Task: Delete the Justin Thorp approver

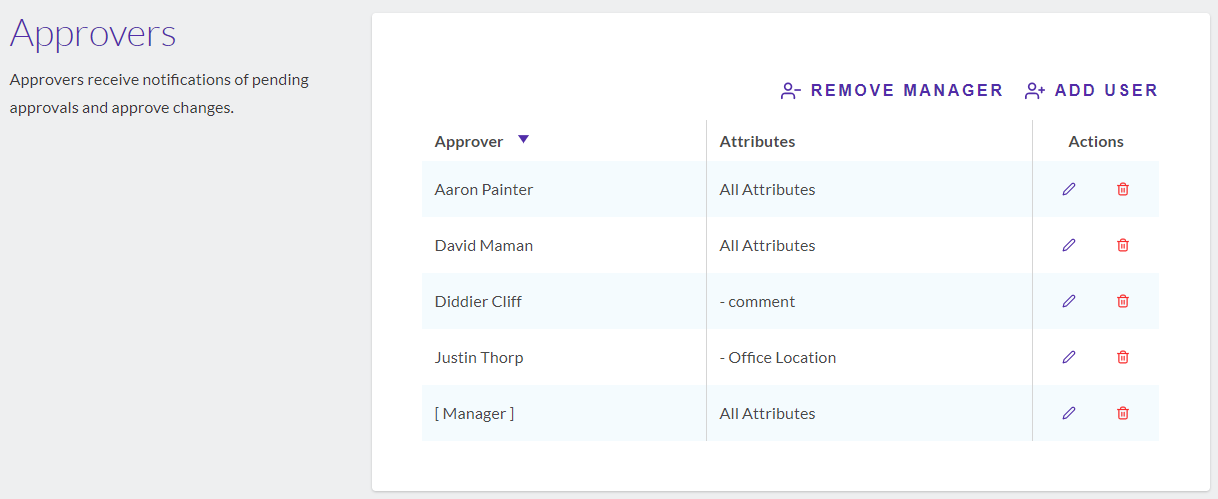Action: click(1123, 357)
